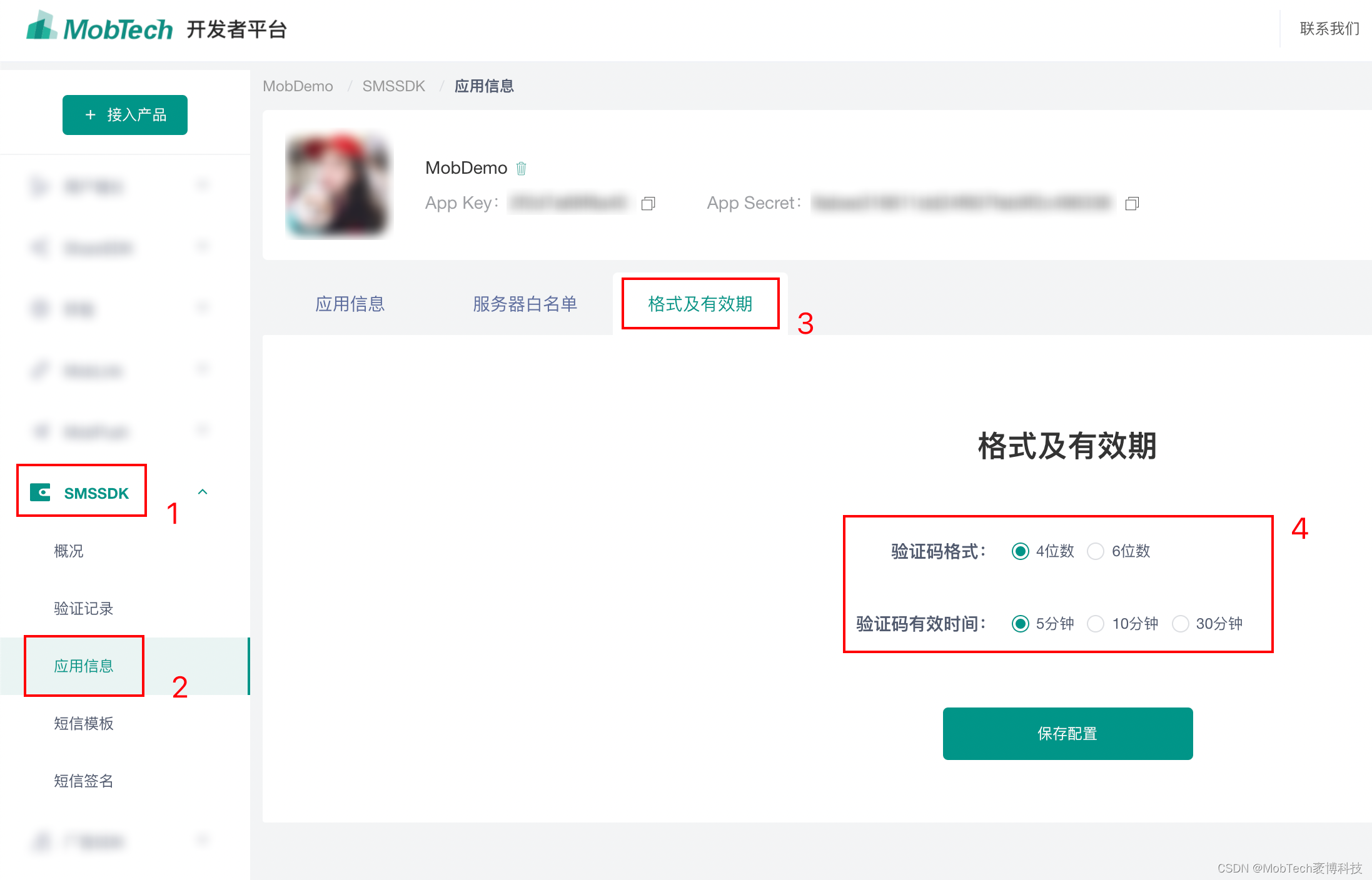This screenshot has width=1372, height=880.
Task: Open 短信签名 in the sidebar
Action: coord(84,781)
